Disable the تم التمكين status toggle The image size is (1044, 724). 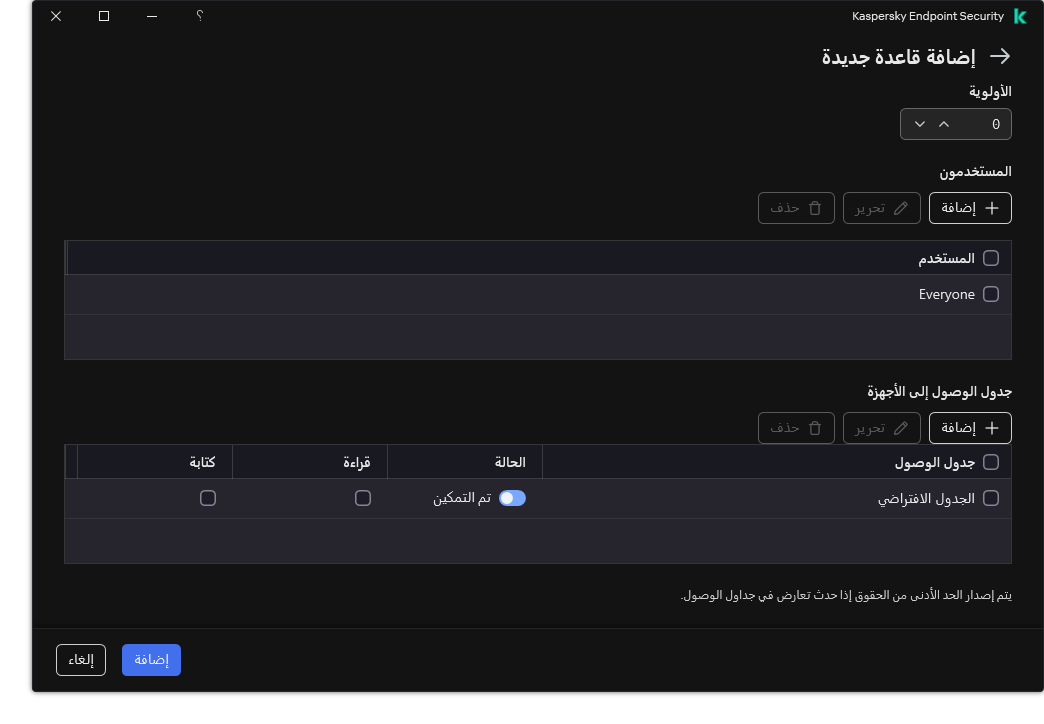pos(512,498)
